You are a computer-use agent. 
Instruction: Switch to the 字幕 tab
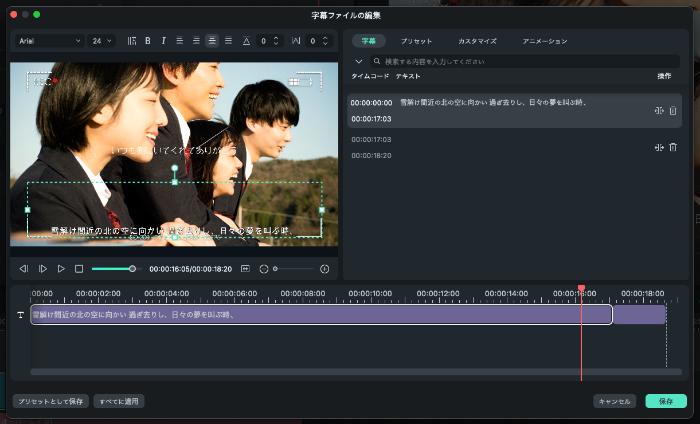point(369,41)
